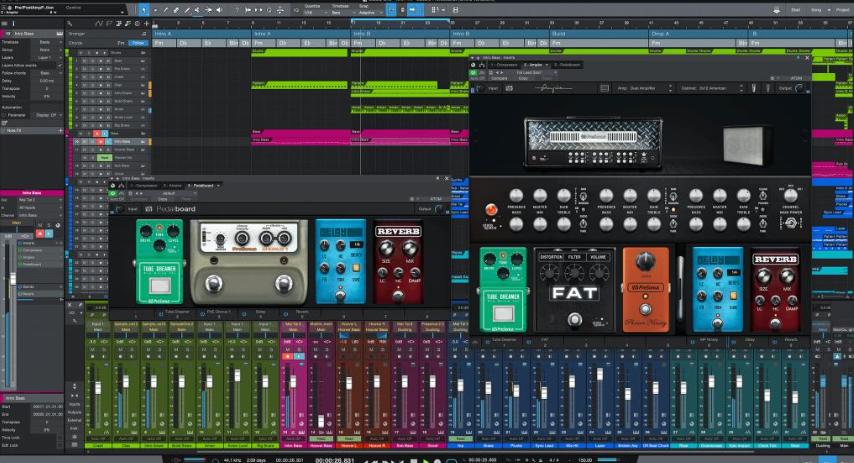Click the wrench track list settings icon

(x=70, y=23)
